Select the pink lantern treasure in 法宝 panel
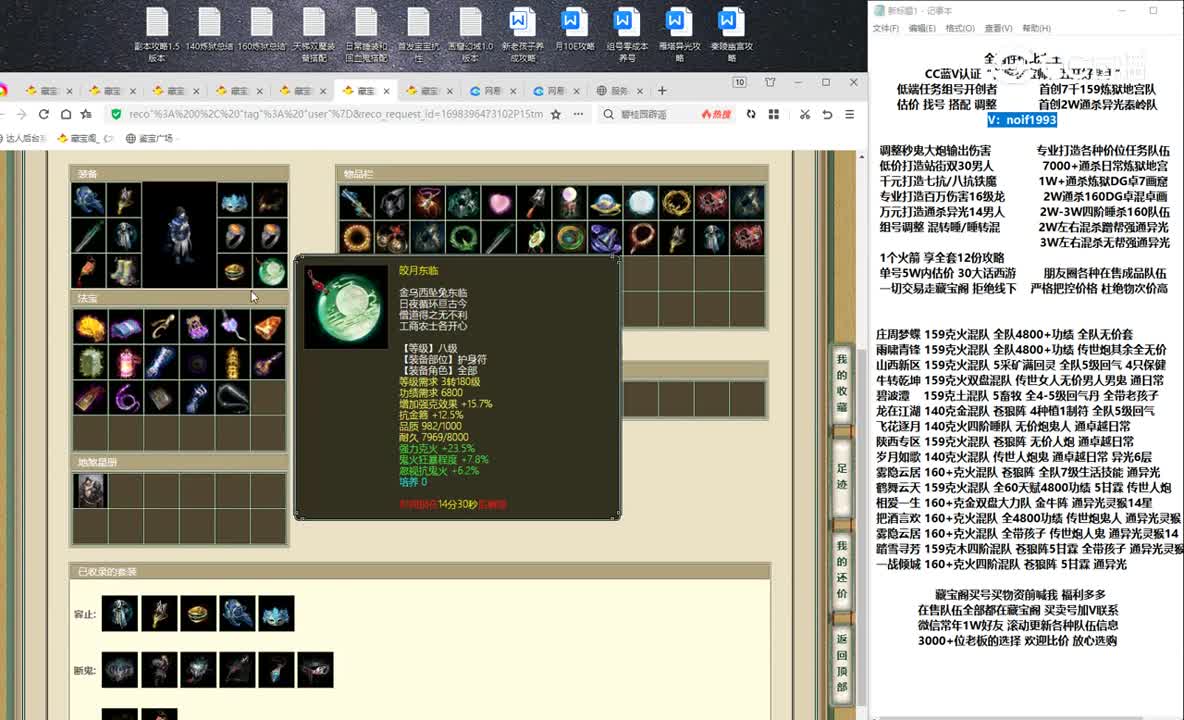 [125, 363]
